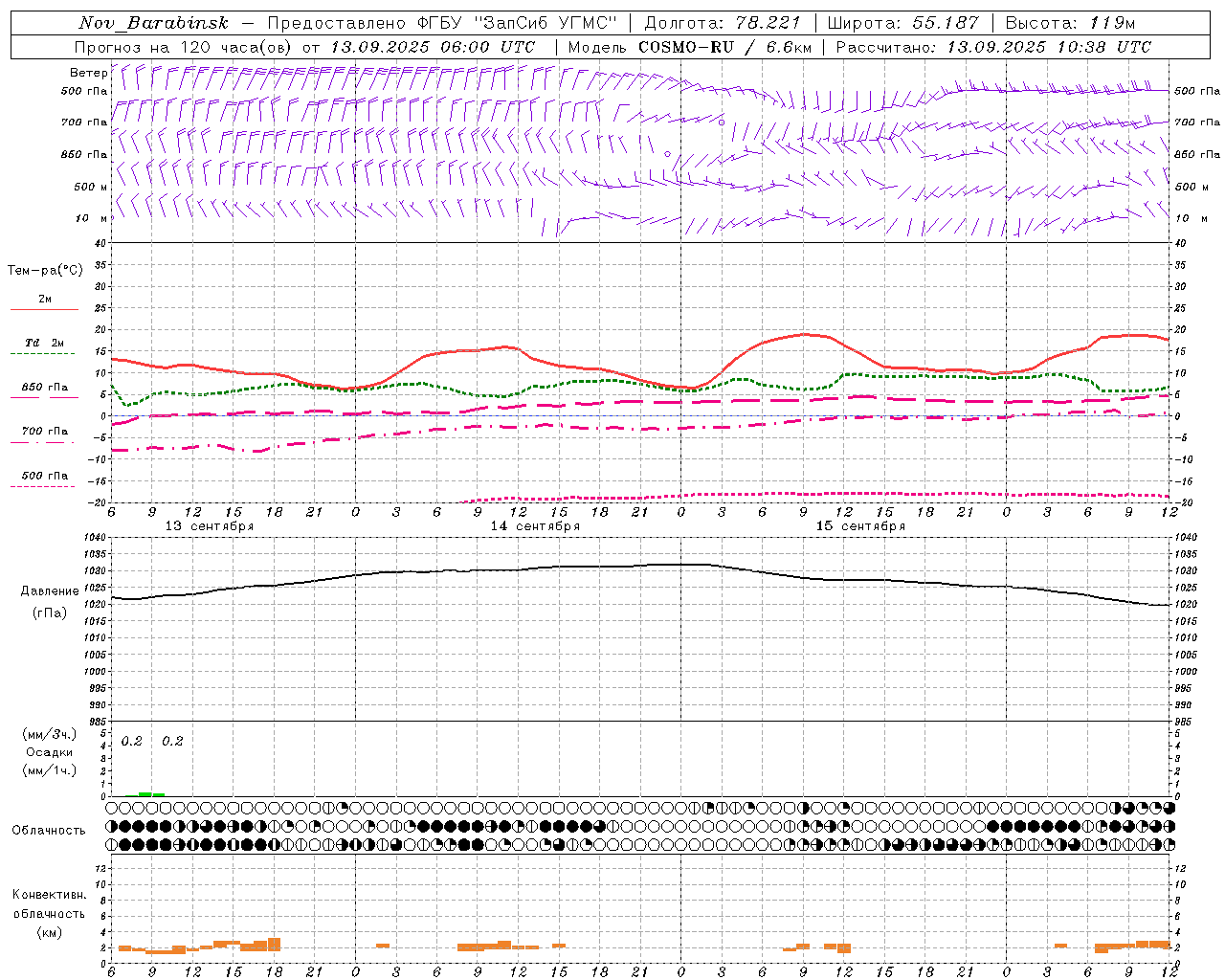Click the Предоставлено ФГБУ "ЗапСиб УГМС" provider text

[443, 23]
